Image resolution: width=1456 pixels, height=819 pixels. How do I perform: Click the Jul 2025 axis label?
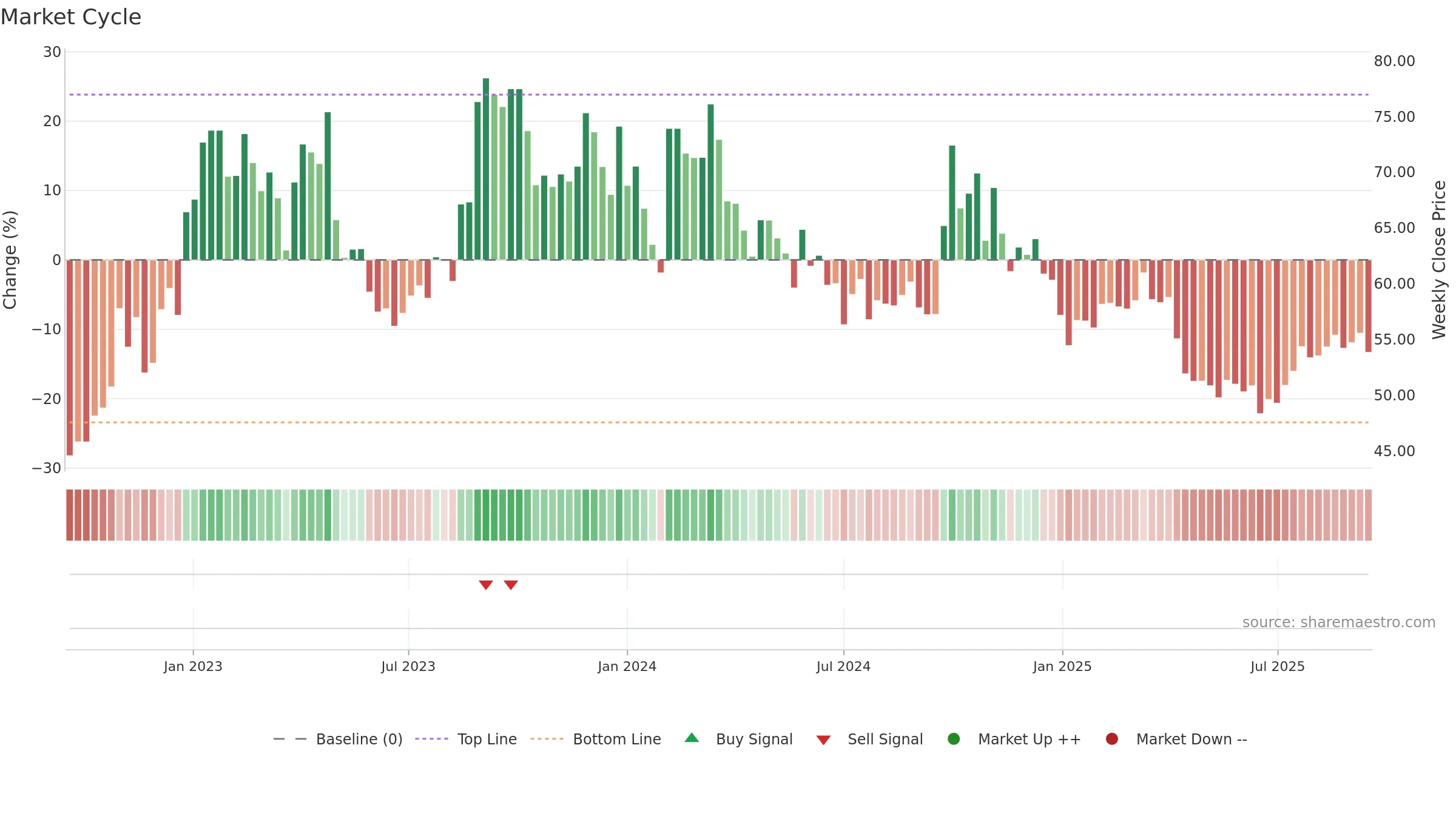(x=1278, y=666)
